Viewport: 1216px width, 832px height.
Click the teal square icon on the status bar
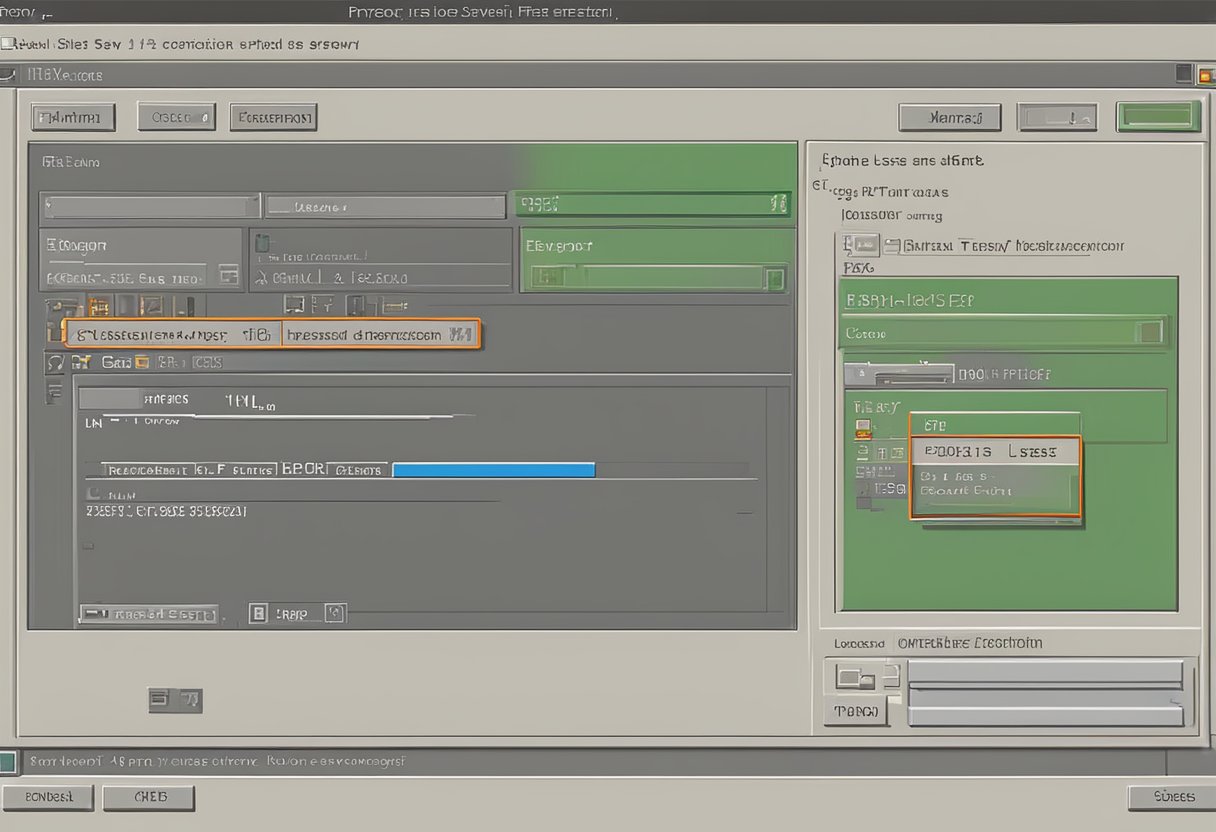(8, 762)
